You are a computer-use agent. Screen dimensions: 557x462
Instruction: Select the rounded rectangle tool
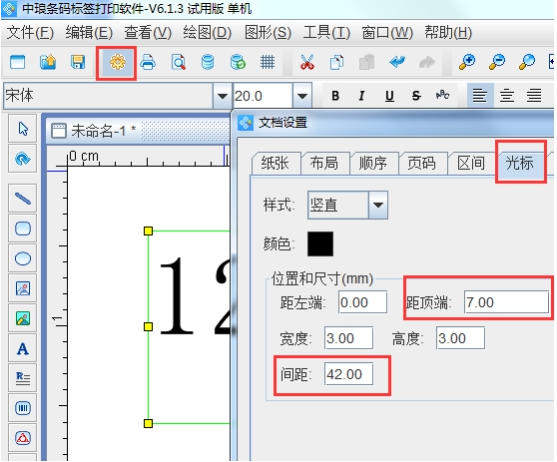(23, 228)
